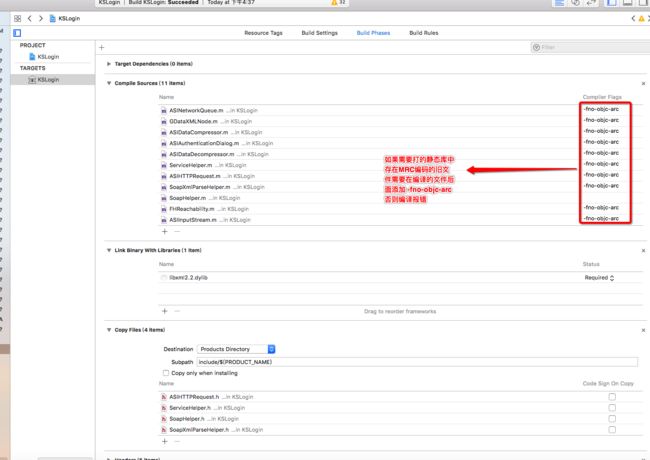Image resolution: width=650 pixels, height=460 pixels.
Task: Add a source file to Compile Sources
Action: point(165,232)
